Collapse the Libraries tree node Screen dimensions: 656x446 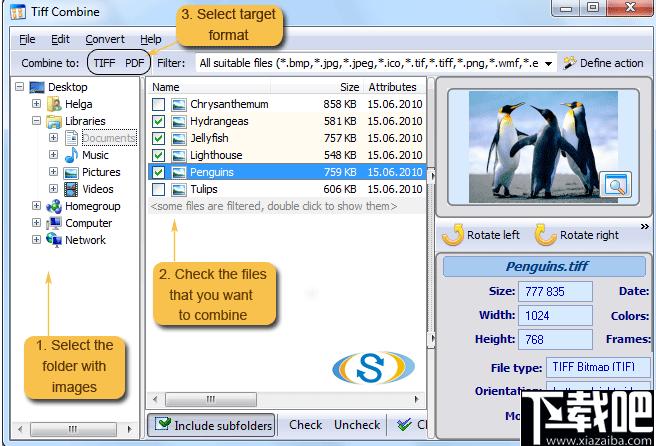point(36,121)
